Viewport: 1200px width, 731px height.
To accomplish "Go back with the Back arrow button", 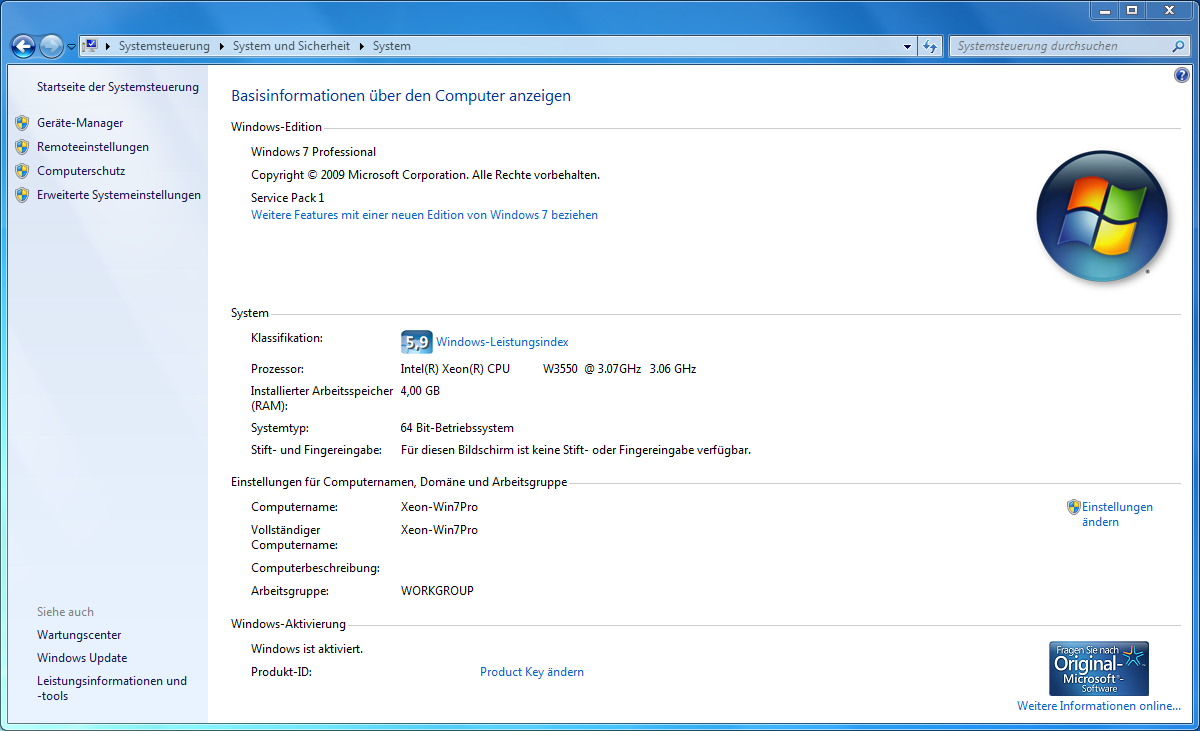I will (23, 46).
